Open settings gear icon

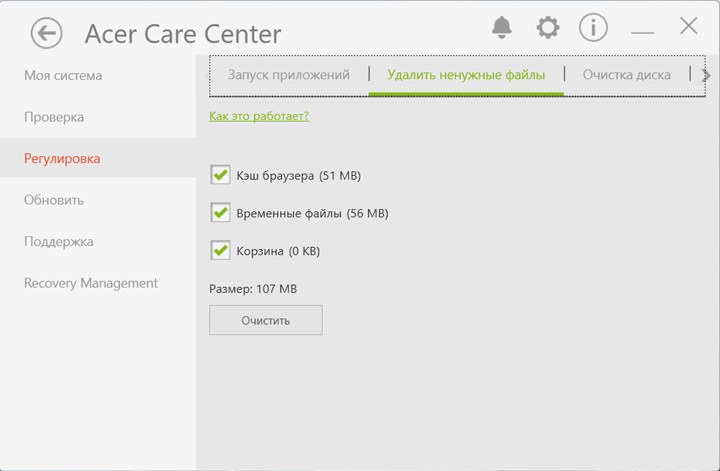coord(547,27)
